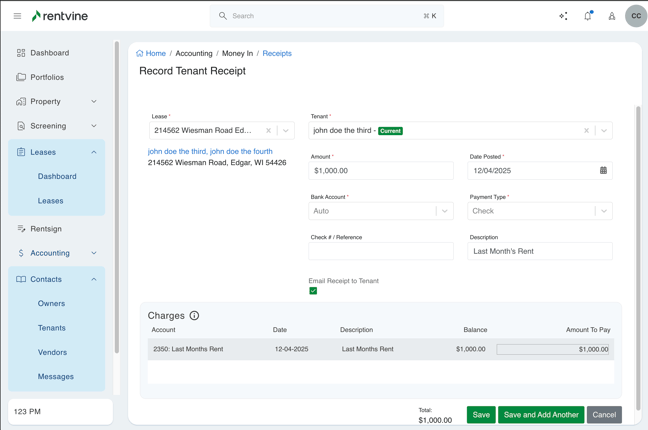Image resolution: width=648 pixels, height=430 pixels.
Task: Click the Check # / Reference field
Action: pos(381,251)
